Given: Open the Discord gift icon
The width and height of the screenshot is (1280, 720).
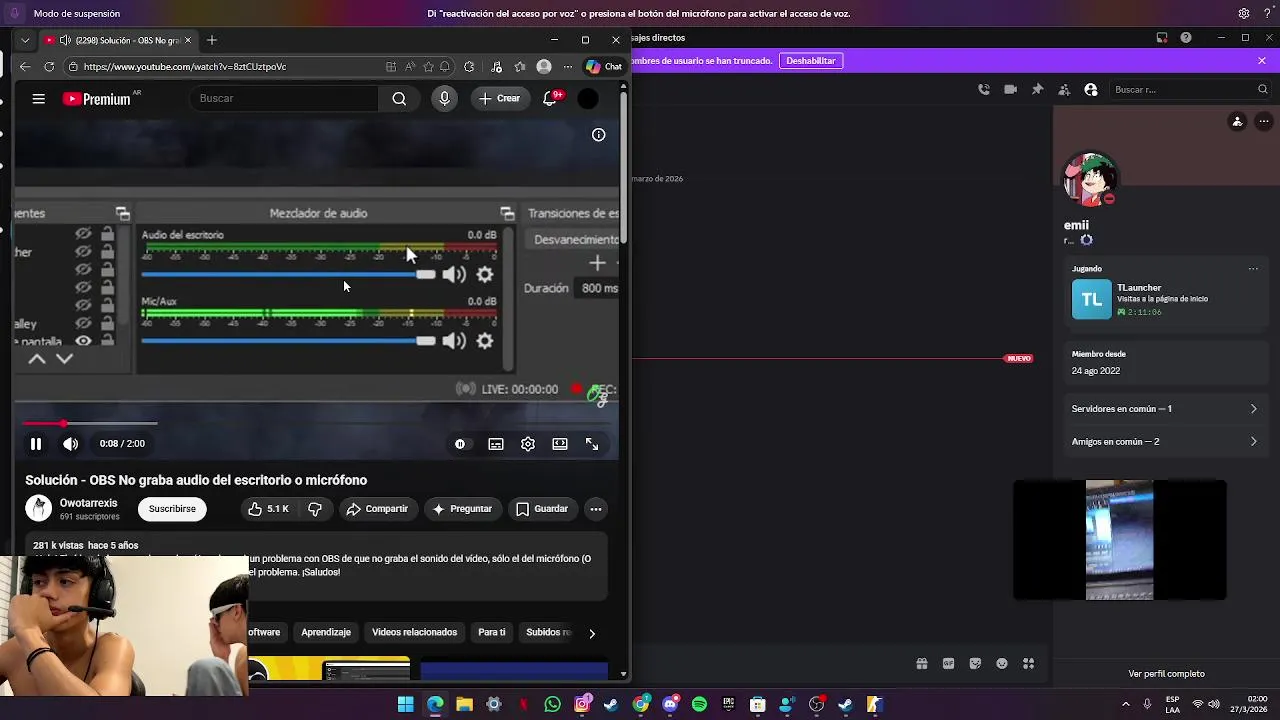Looking at the screenshot, I should point(921,663).
